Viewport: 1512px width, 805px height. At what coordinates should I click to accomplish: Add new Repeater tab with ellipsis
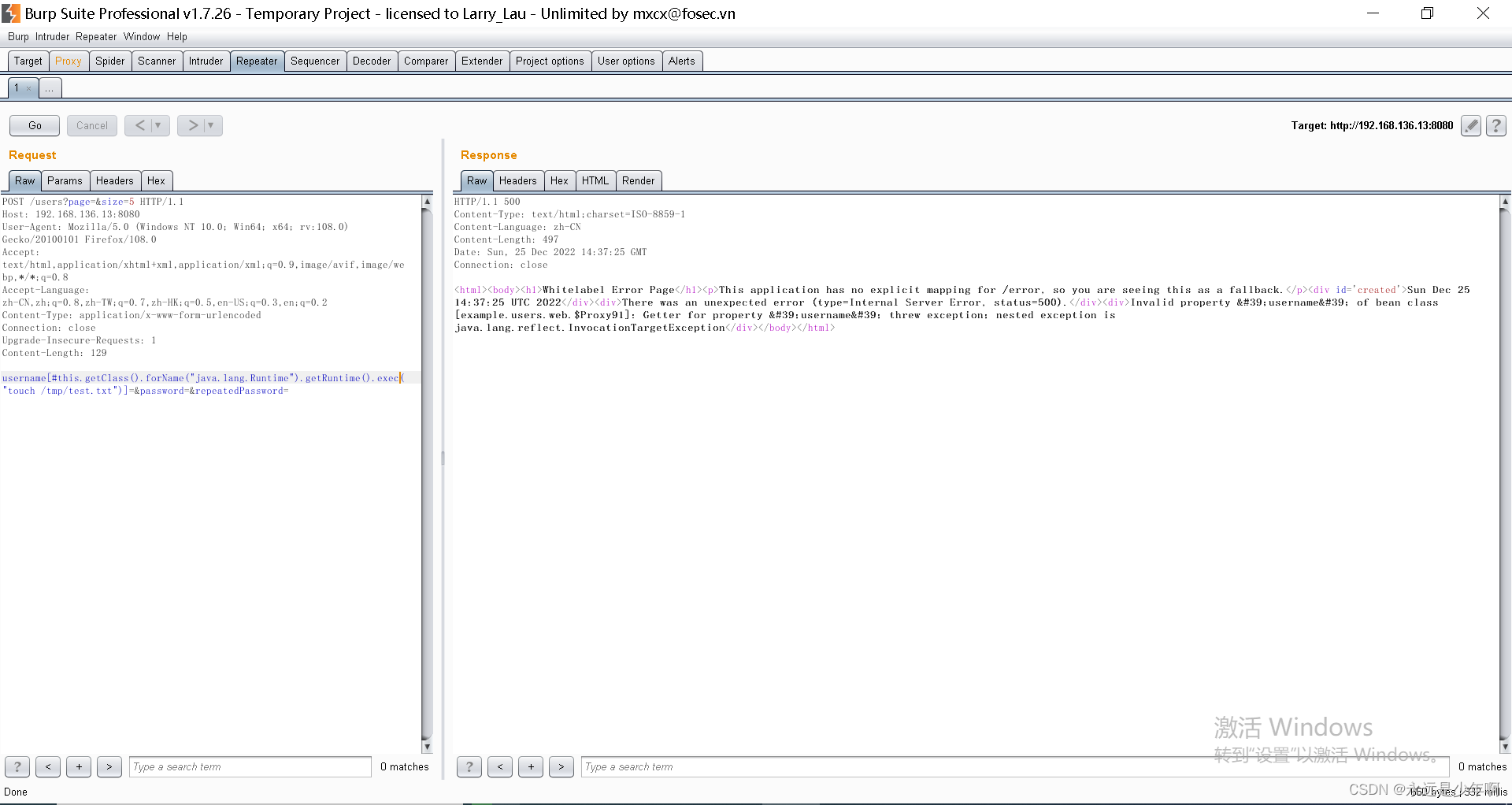pyautogui.click(x=50, y=88)
